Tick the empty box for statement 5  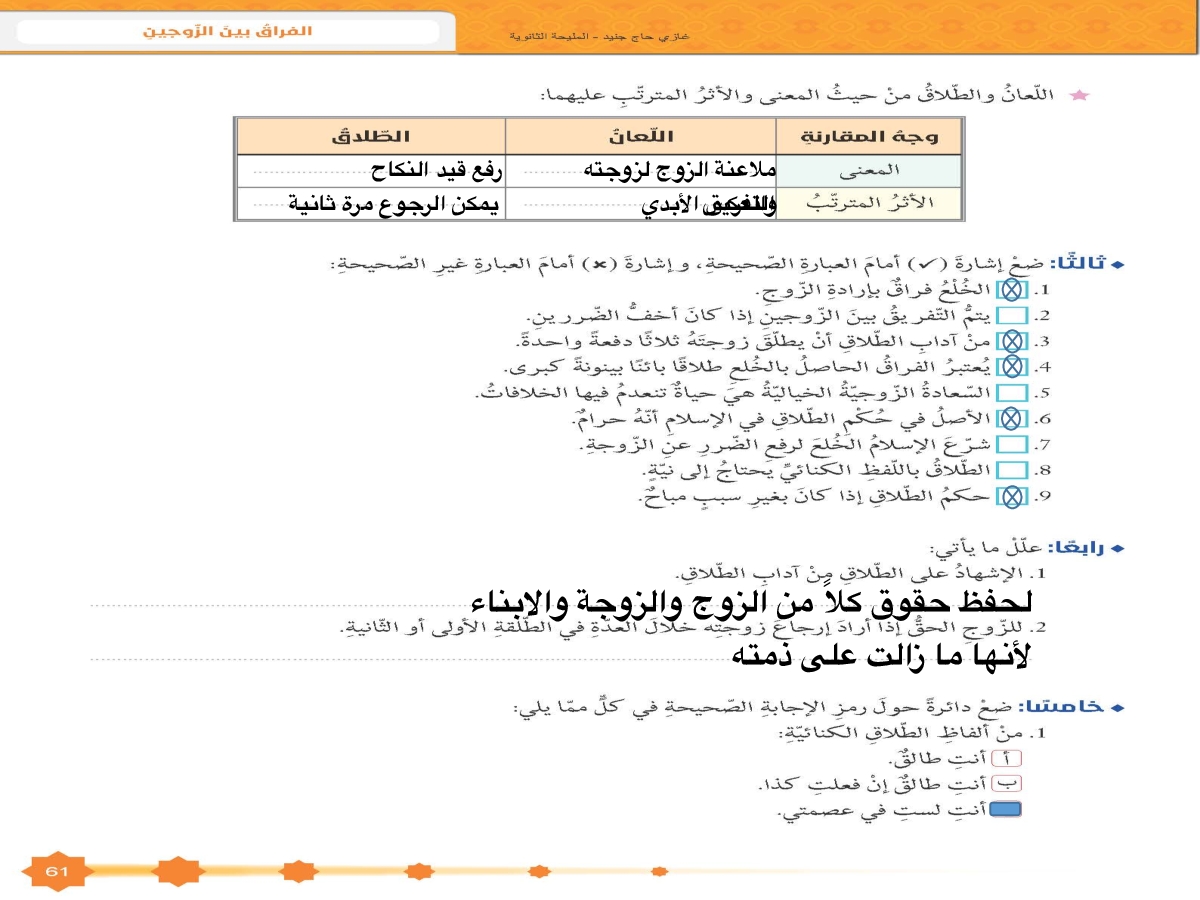point(1012,393)
